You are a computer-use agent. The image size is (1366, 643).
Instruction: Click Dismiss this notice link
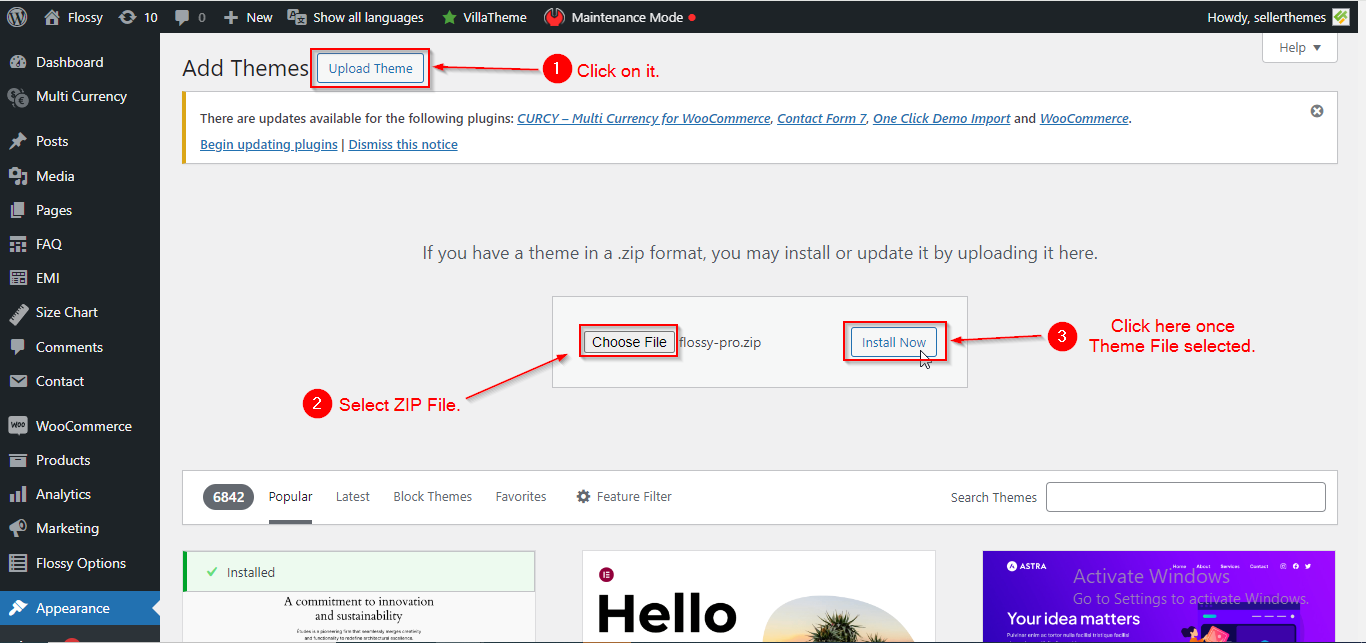click(403, 144)
